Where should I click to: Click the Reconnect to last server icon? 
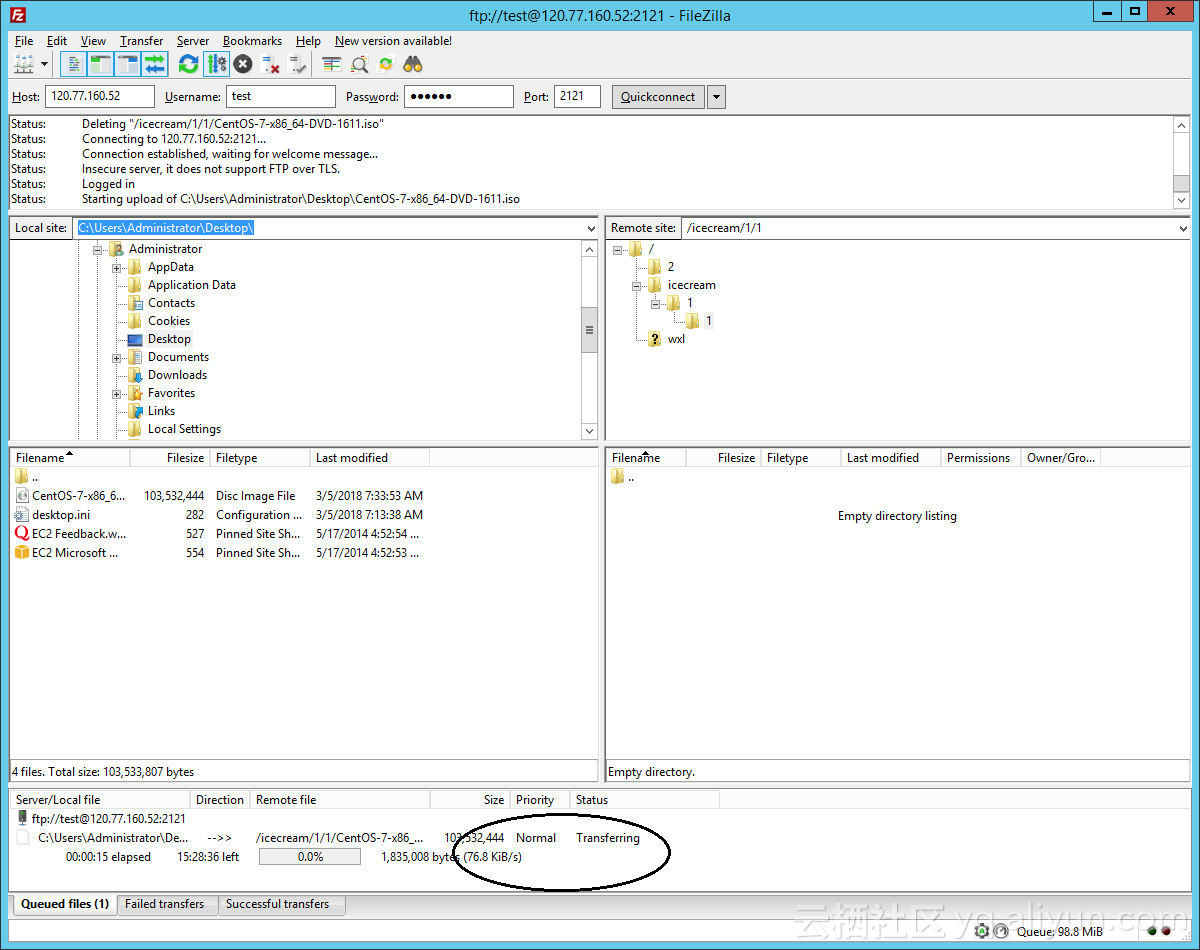click(298, 65)
